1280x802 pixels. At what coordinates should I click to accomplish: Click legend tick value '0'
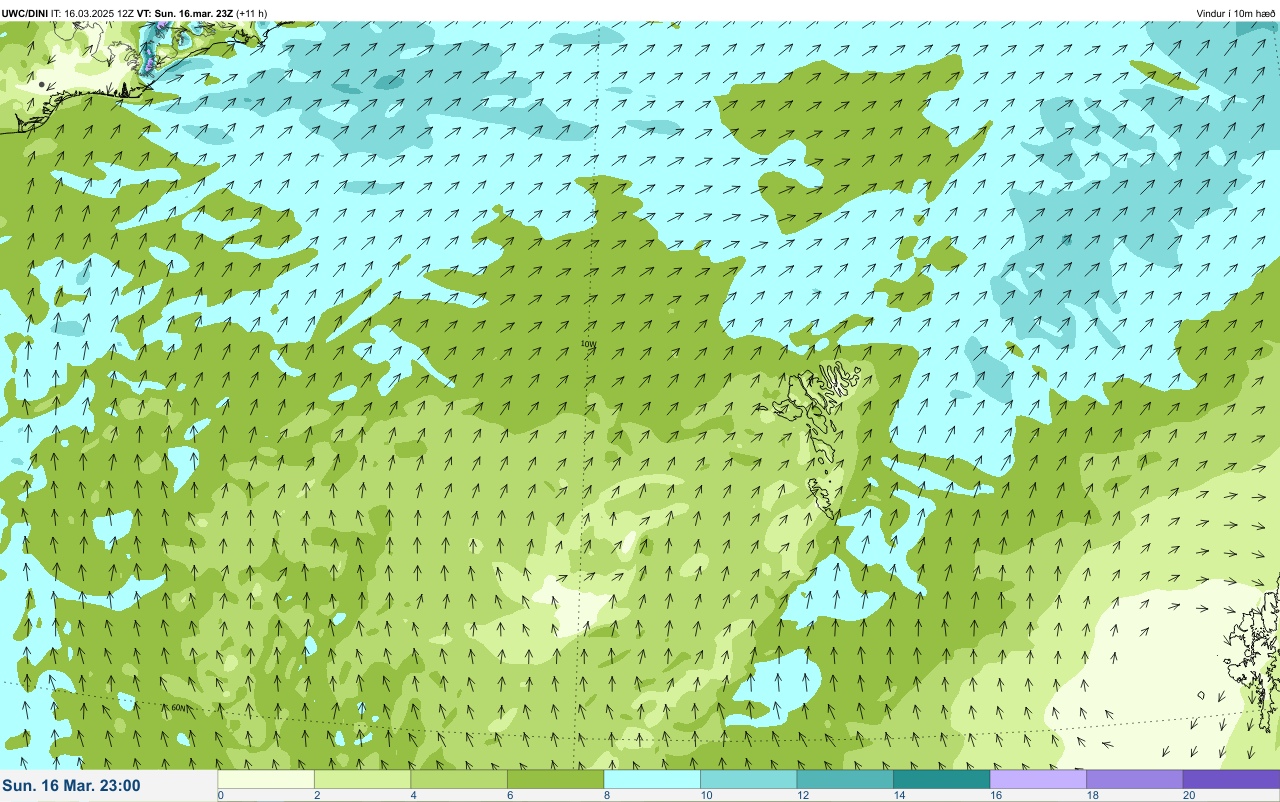(220, 796)
